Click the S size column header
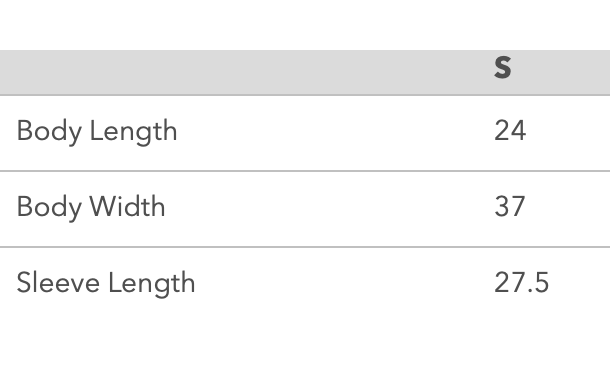Viewport: 610px width, 386px height. (x=503, y=68)
